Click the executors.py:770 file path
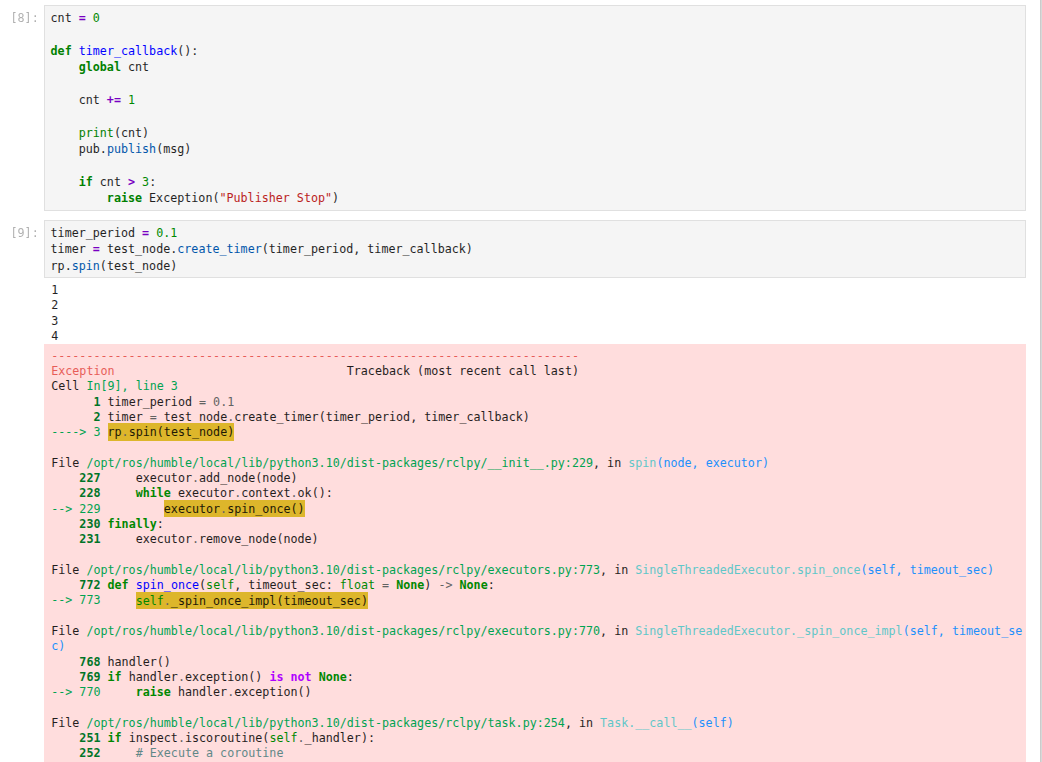Screen dimensions: 1042x762 coord(344,630)
